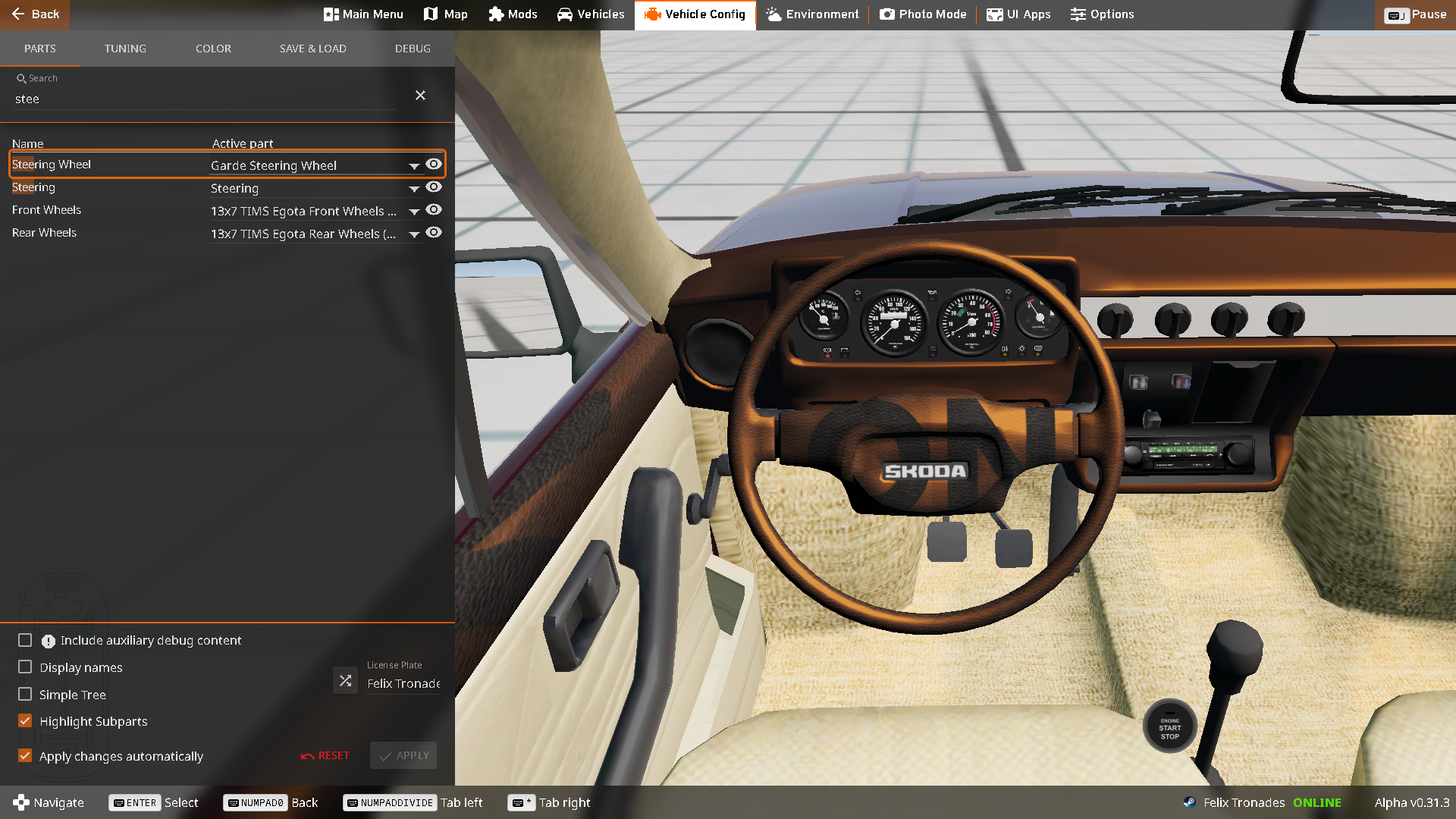Screen dimensions: 1456x819
Task: Click the Pause button
Action: (1415, 14)
